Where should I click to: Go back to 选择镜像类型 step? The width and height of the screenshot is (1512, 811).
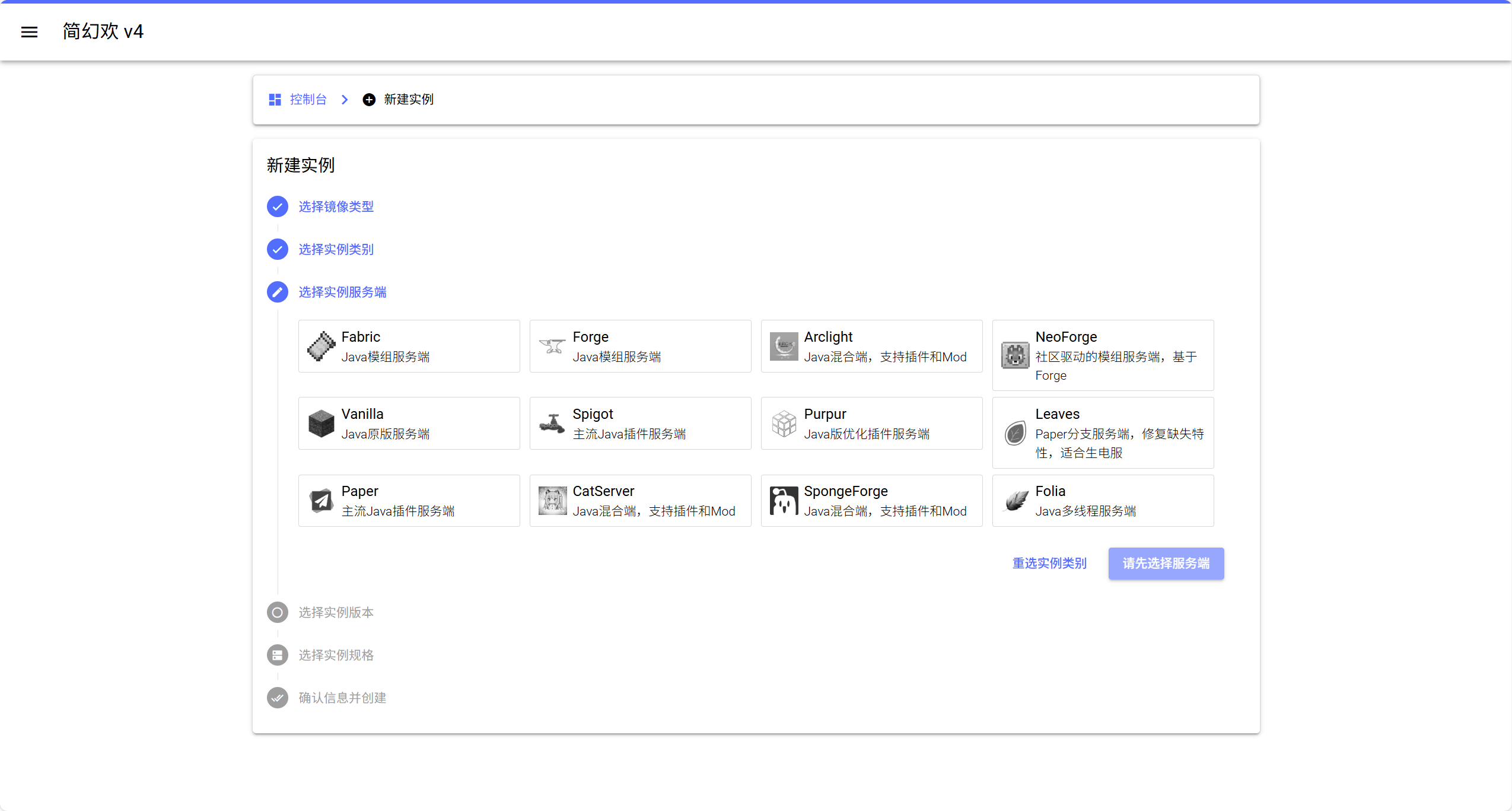pos(336,206)
